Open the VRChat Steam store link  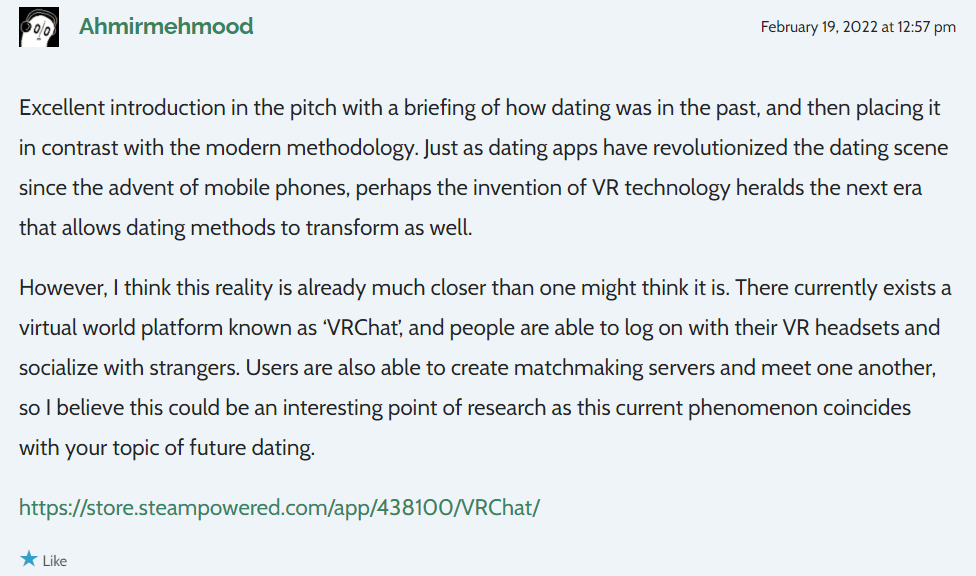click(279, 508)
